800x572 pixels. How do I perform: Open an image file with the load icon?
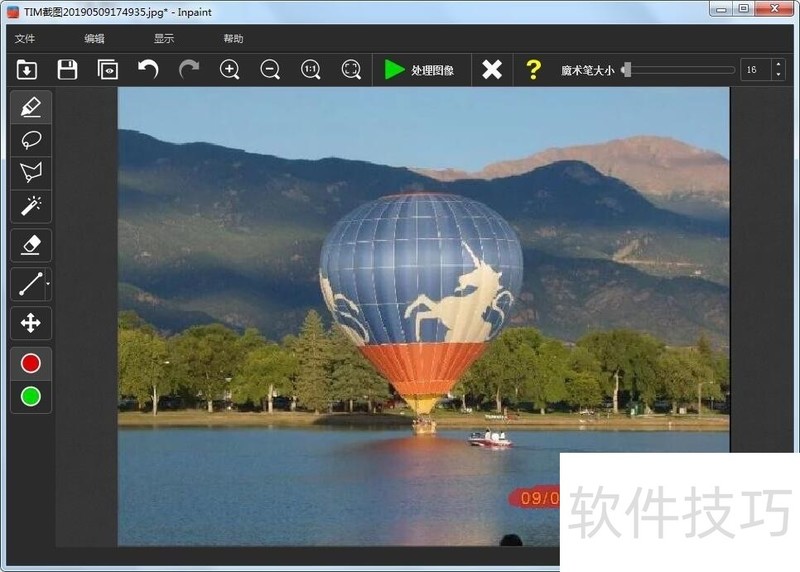(x=27, y=69)
